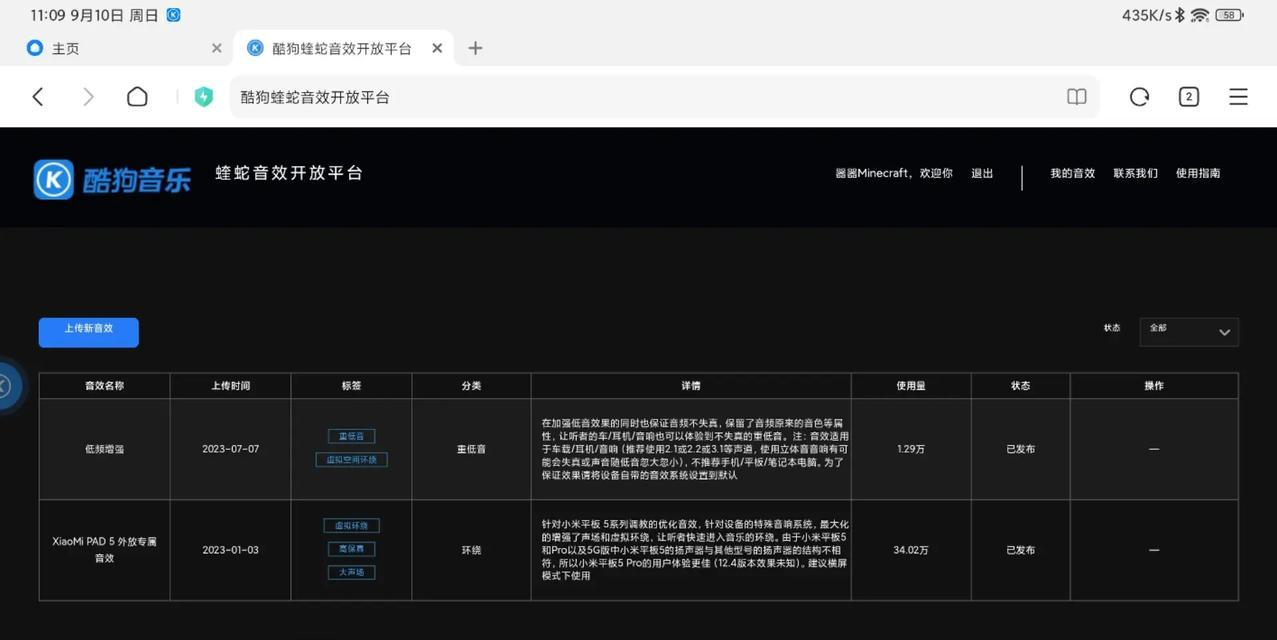Click the 1.29万 usage value
This screenshot has height=640, width=1277.
[x=910, y=449]
